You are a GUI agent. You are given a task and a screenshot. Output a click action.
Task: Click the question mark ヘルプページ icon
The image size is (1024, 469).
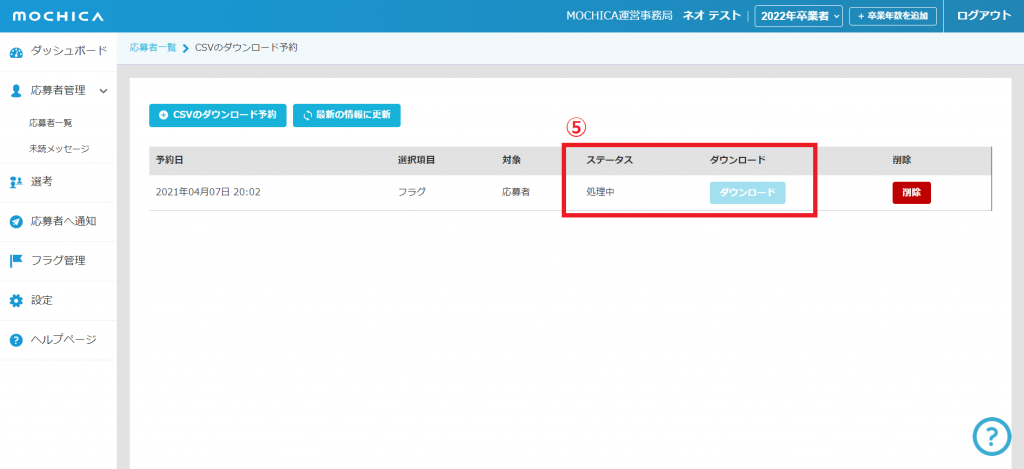pyautogui.click(x=16, y=340)
